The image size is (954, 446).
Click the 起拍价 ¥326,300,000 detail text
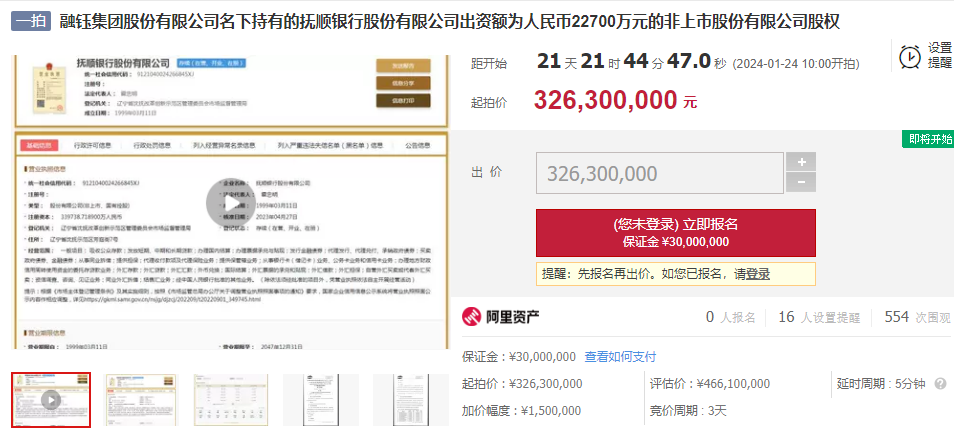click(522, 384)
